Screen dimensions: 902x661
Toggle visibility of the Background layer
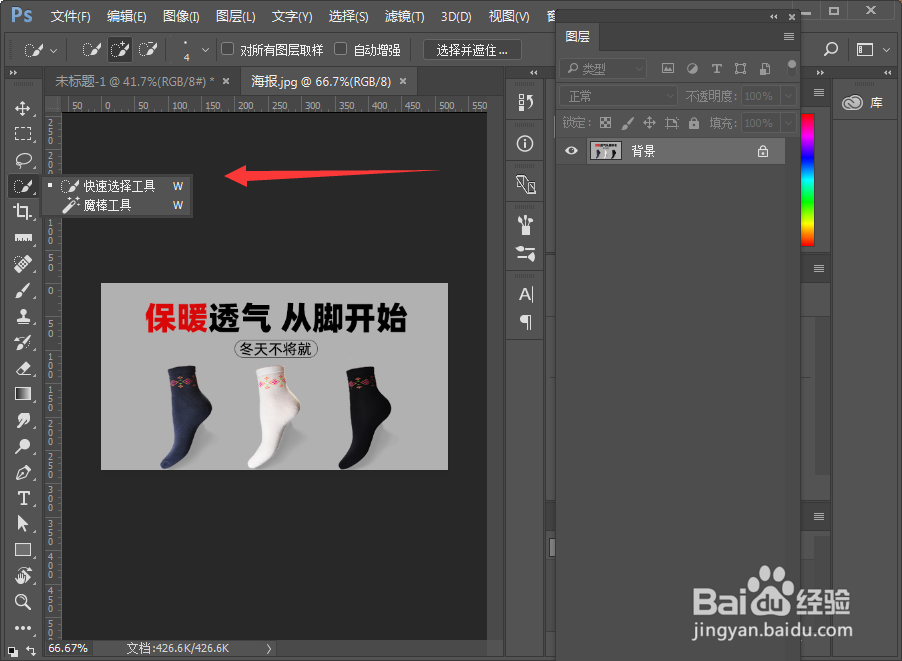pyautogui.click(x=571, y=151)
